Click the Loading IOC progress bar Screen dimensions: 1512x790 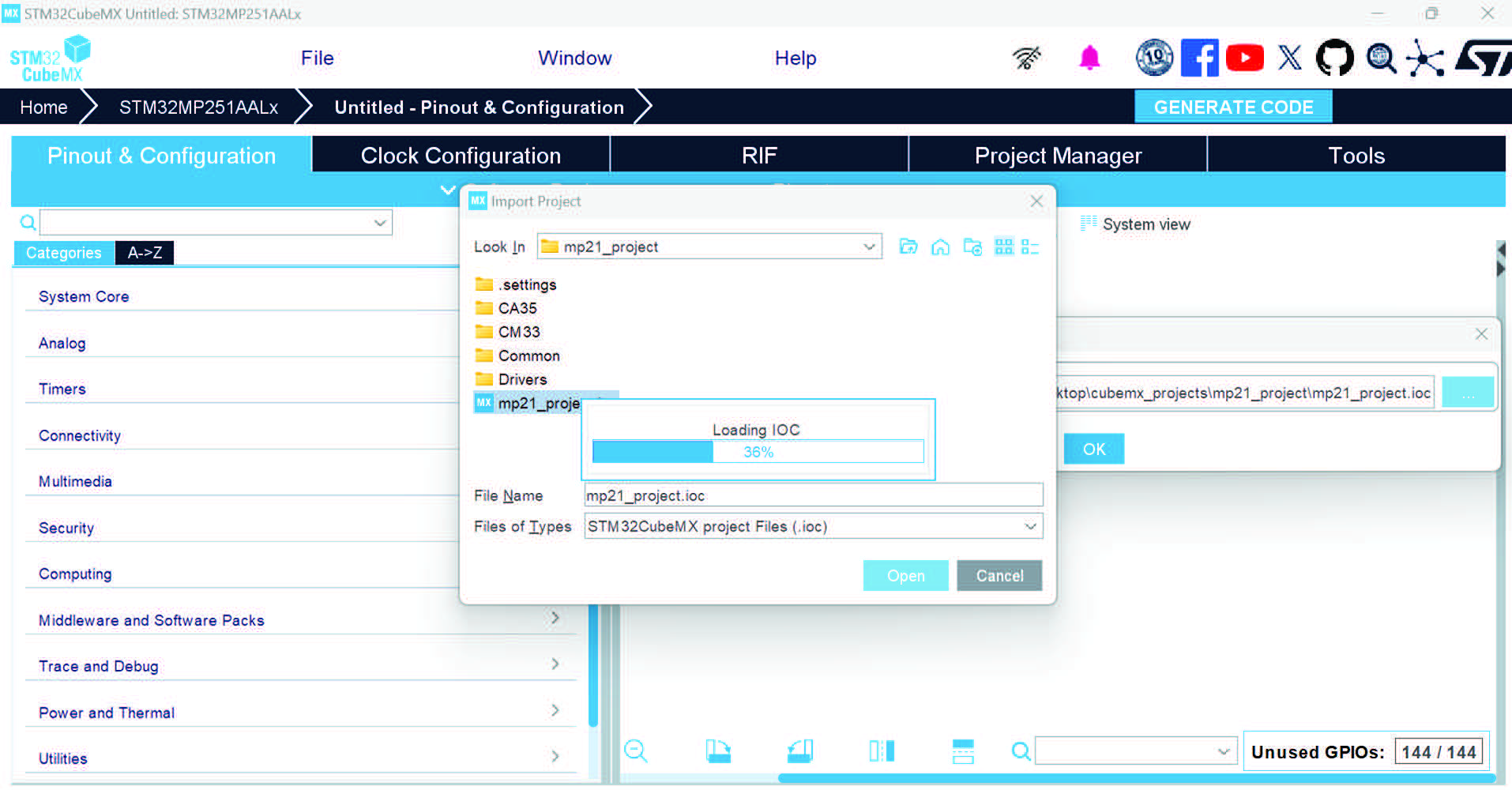click(x=758, y=452)
